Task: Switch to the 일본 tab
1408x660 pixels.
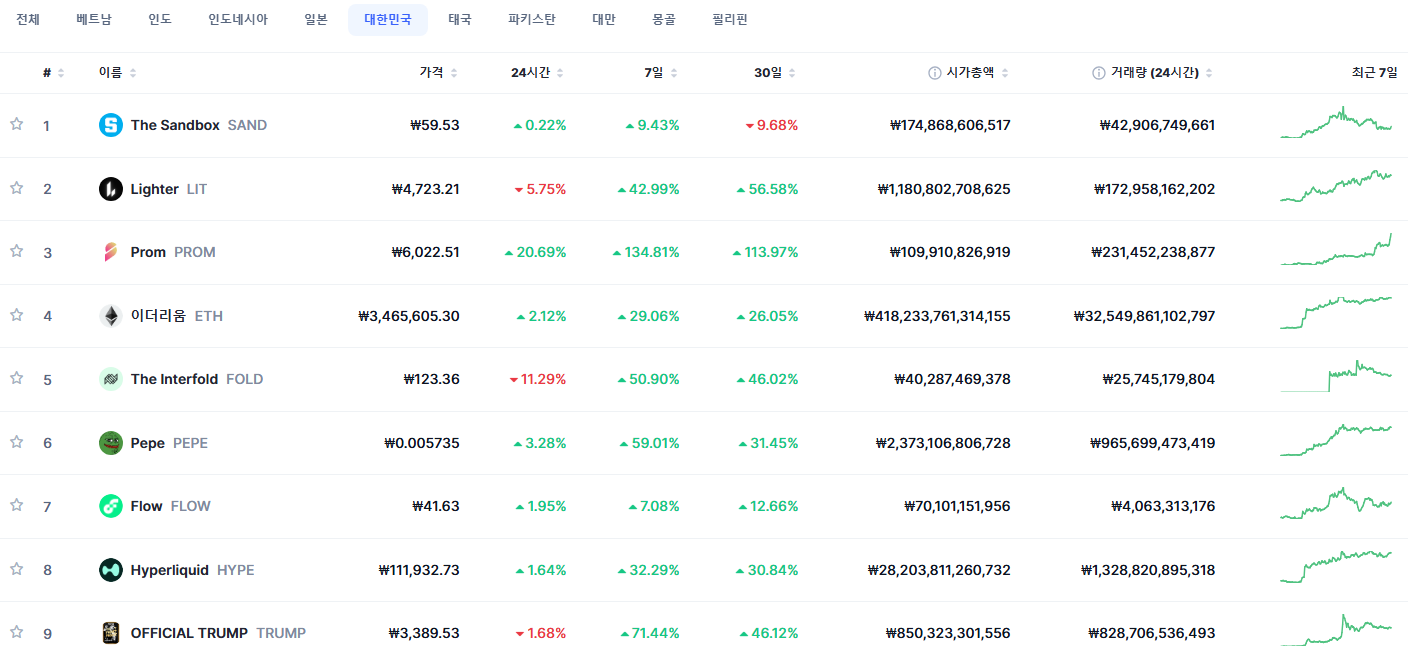Action: tap(316, 20)
